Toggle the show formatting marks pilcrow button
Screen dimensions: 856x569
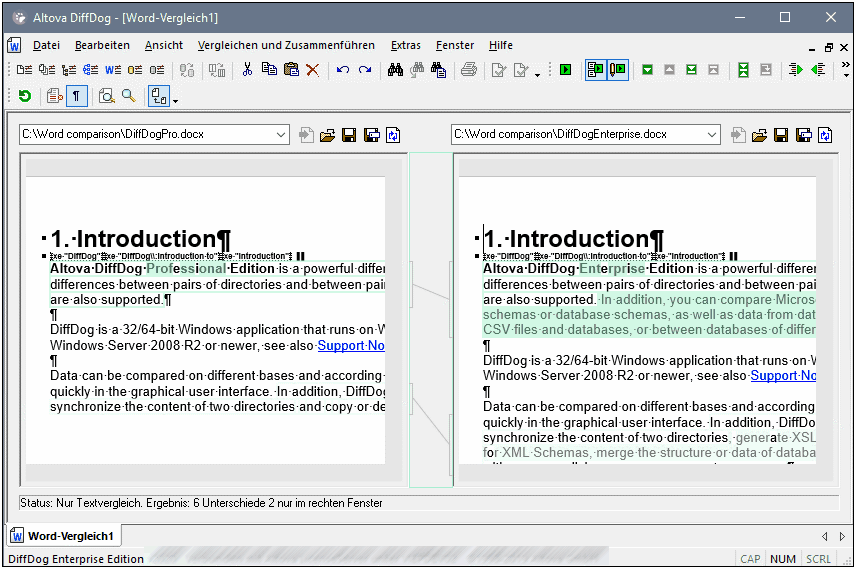click(x=77, y=96)
